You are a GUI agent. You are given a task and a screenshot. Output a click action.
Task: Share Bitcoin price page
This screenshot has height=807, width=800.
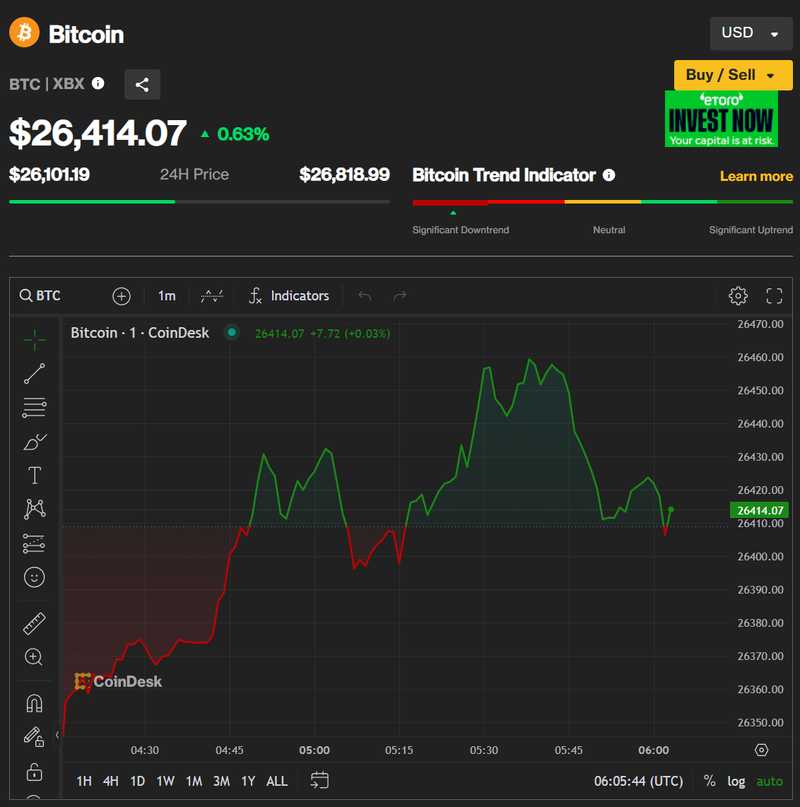pos(142,85)
